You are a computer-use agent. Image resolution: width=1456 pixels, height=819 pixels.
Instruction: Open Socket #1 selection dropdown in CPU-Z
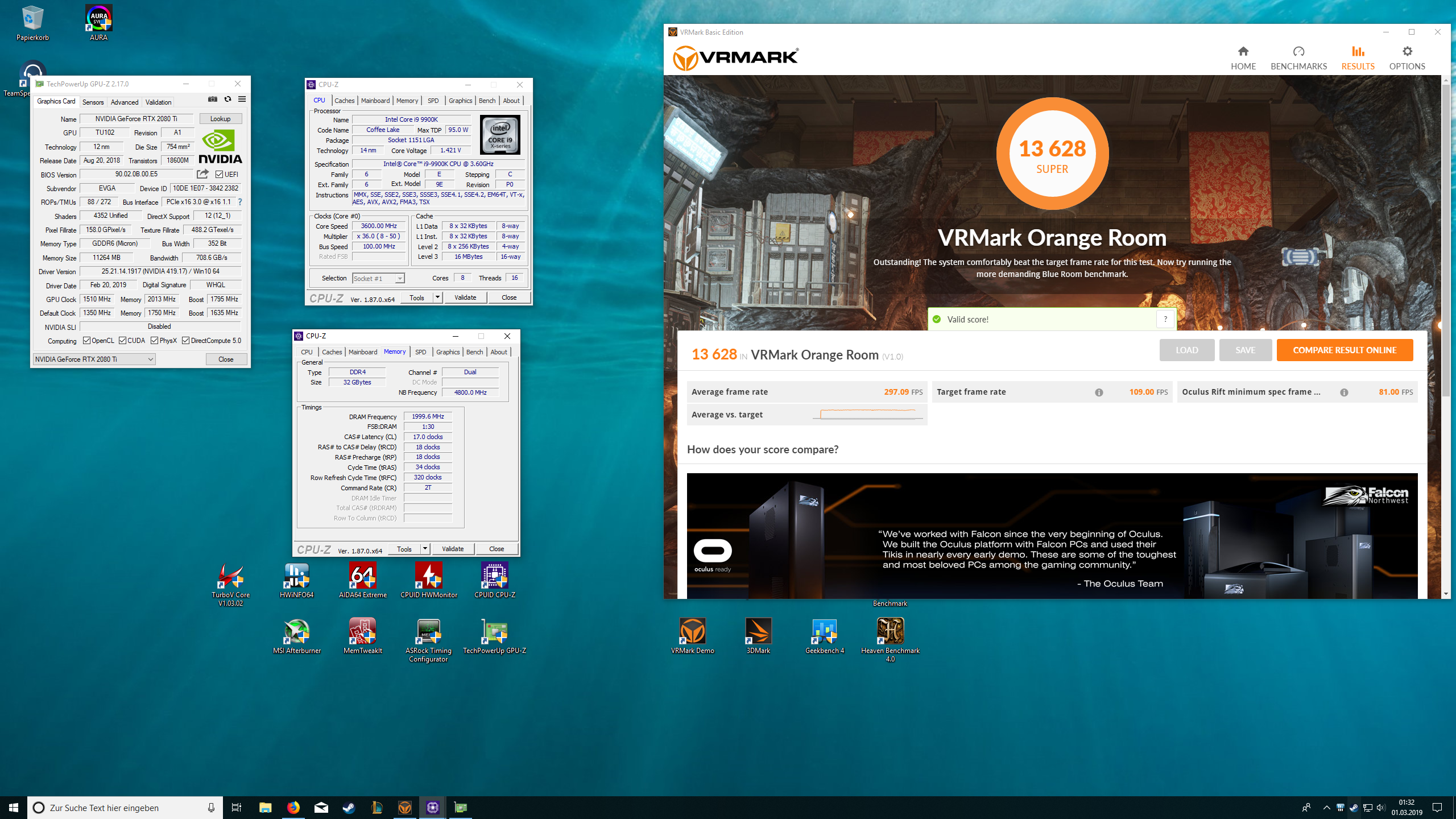(x=378, y=278)
